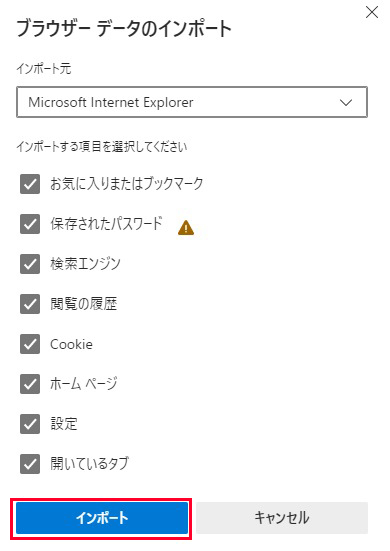Uncheck the 設定 checkbox
Screen dimensions: 390x551
click(30, 424)
